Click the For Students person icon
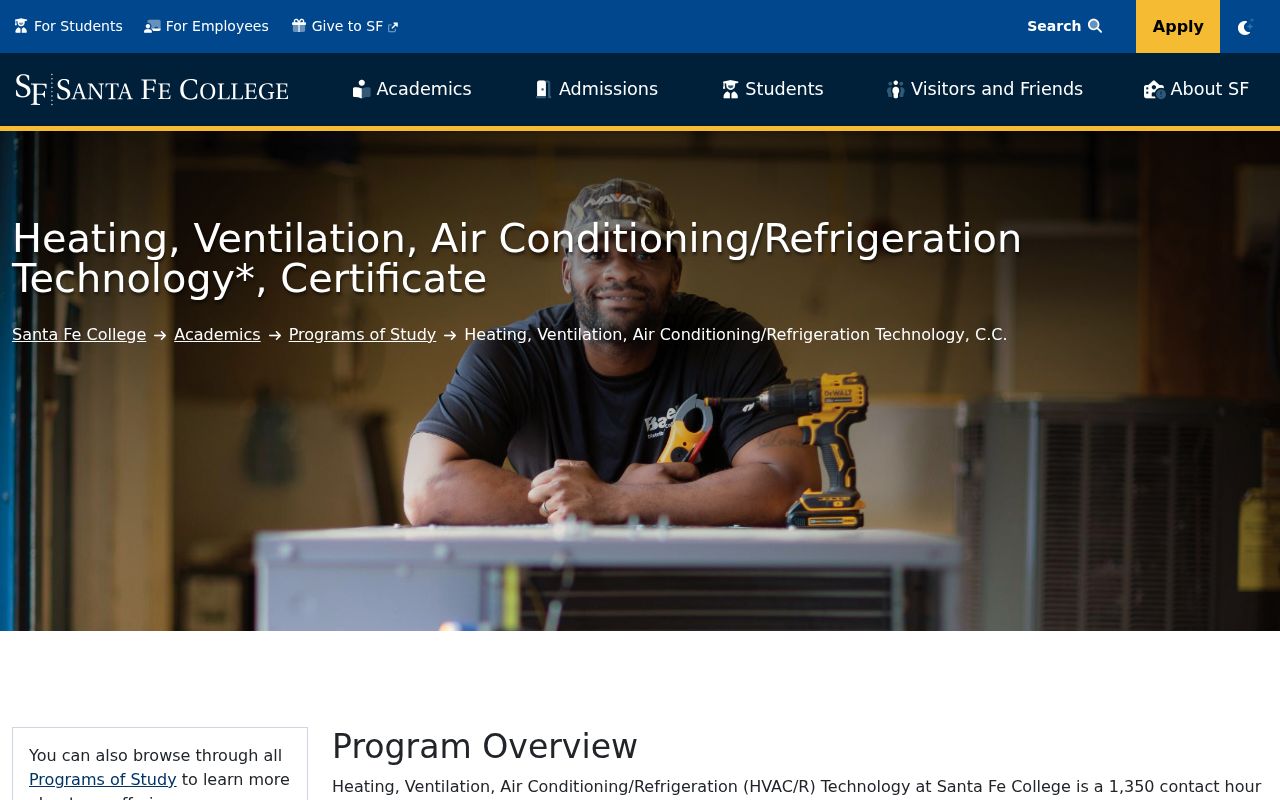 tap(21, 26)
